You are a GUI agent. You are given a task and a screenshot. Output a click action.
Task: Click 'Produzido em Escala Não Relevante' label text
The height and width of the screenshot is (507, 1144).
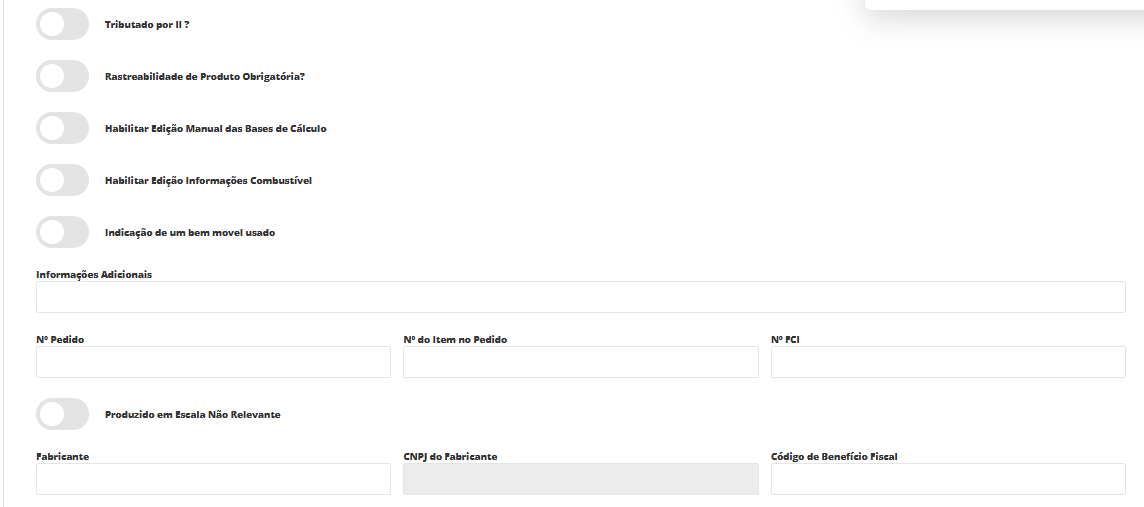coord(192,414)
